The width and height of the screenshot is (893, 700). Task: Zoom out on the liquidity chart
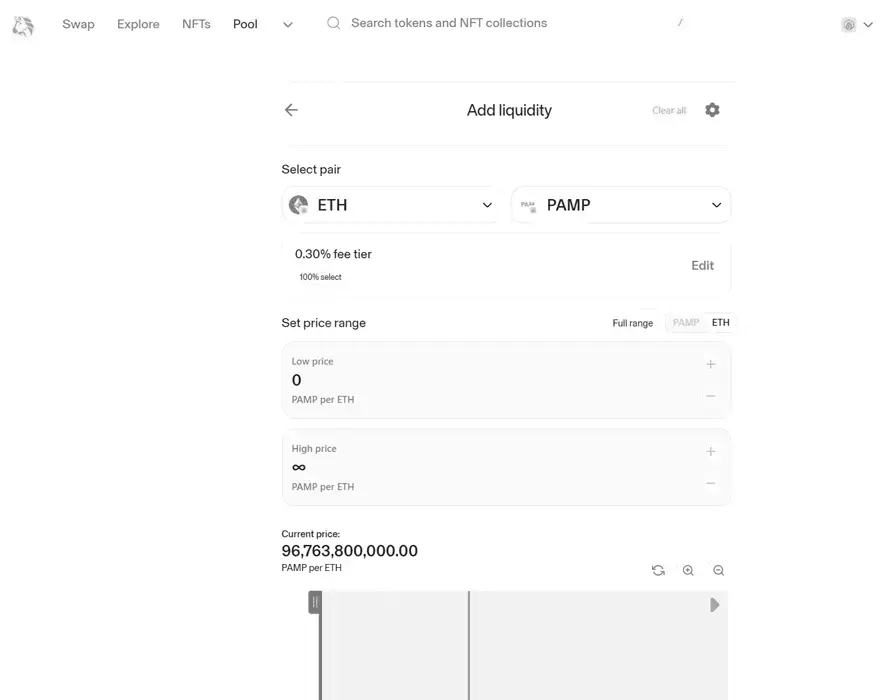pos(718,570)
